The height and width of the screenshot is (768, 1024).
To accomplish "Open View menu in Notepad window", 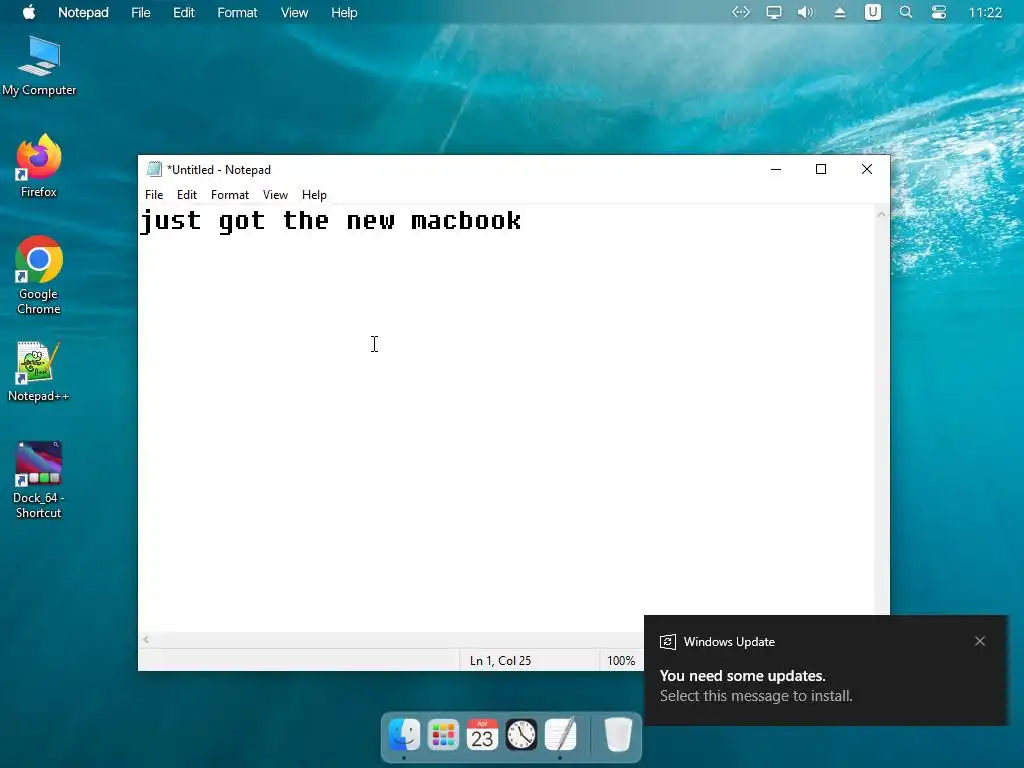I will (275, 195).
